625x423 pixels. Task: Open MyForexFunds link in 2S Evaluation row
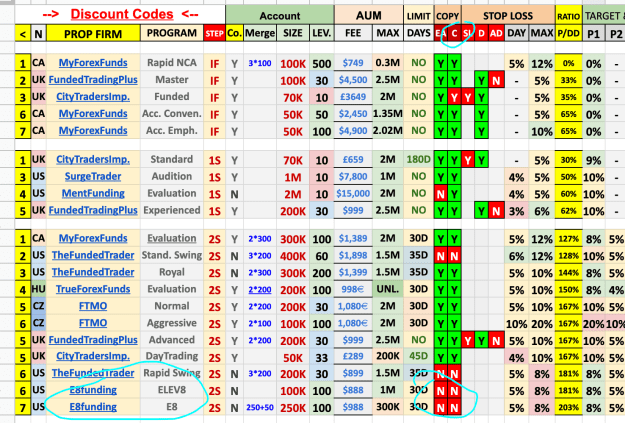(93, 238)
